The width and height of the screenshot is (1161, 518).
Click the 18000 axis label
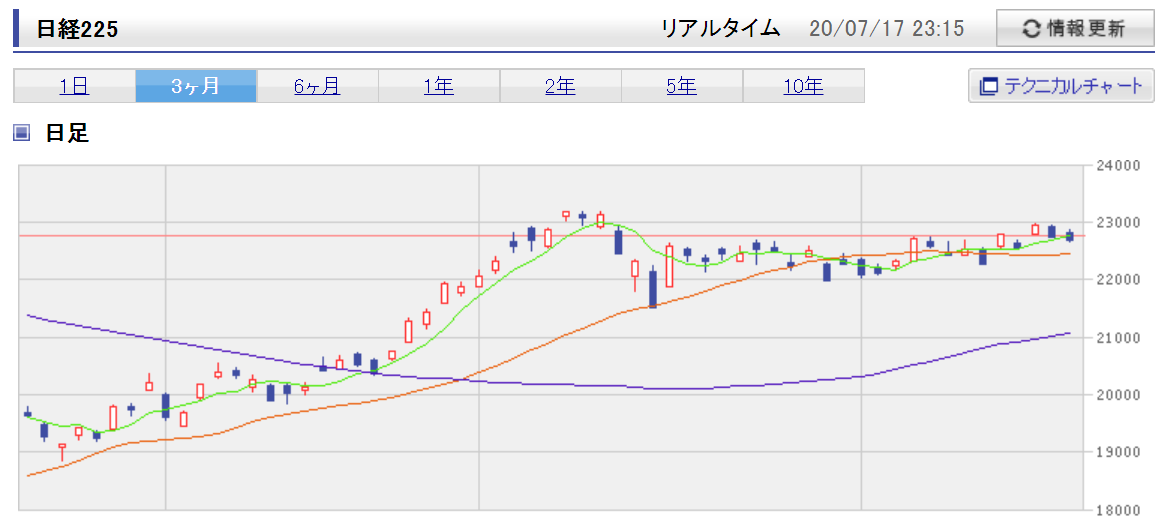pos(1120,509)
